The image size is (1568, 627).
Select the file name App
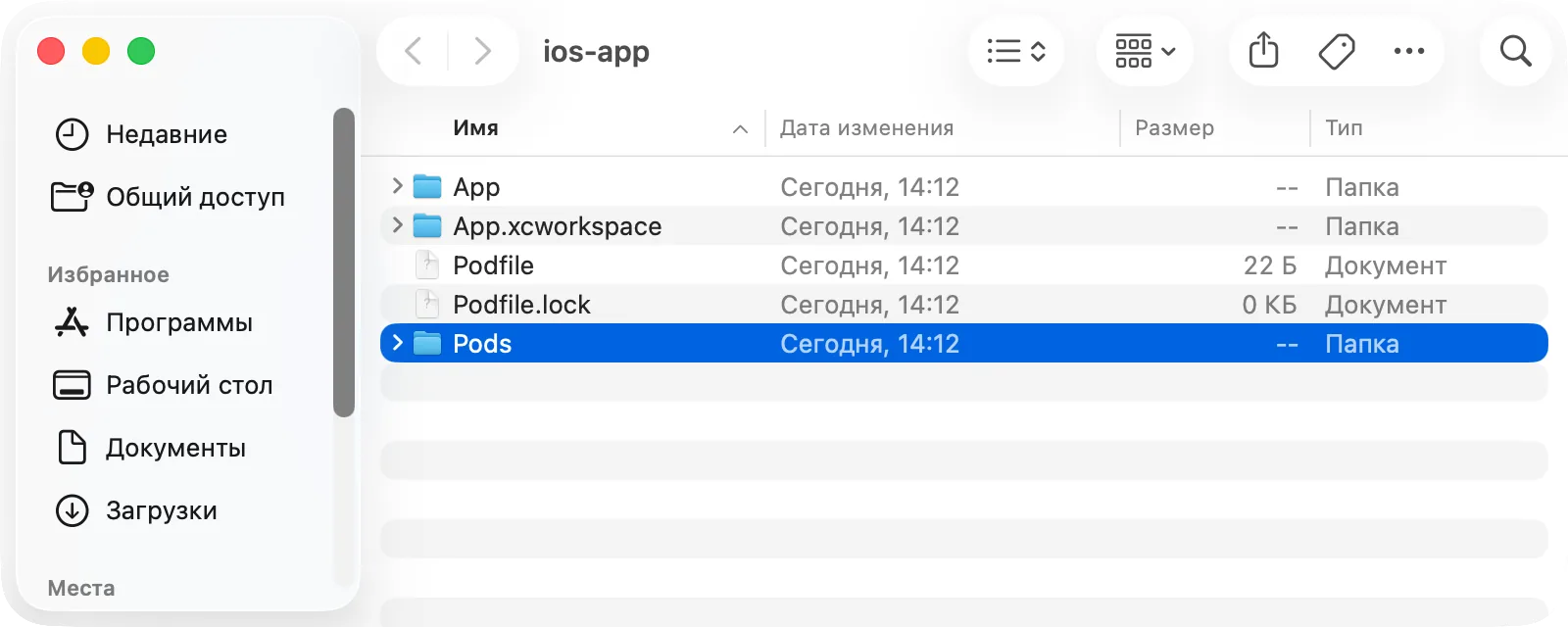click(476, 187)
